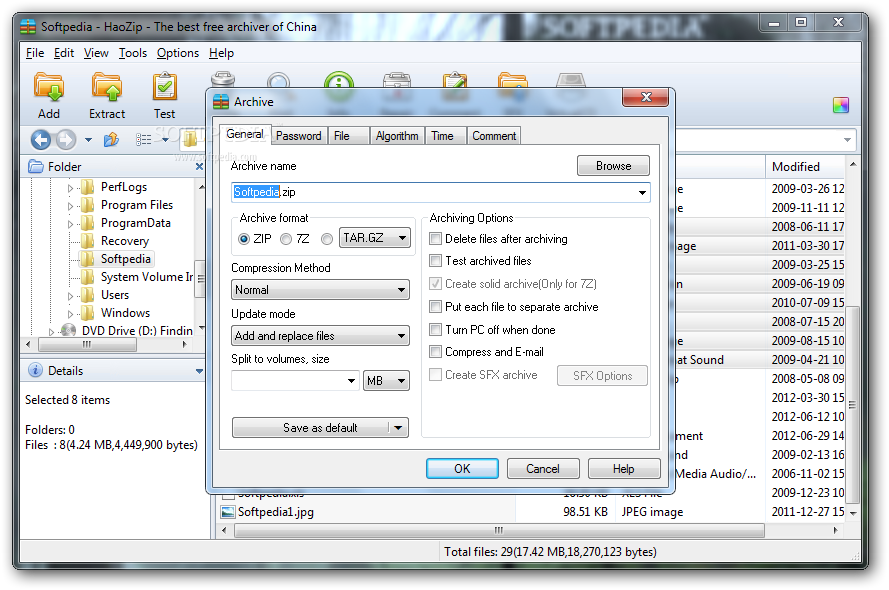This screenshot has height=590, width=889.
Task: Expand the PerfLogs tree node
Action: [x=70, y=188]
